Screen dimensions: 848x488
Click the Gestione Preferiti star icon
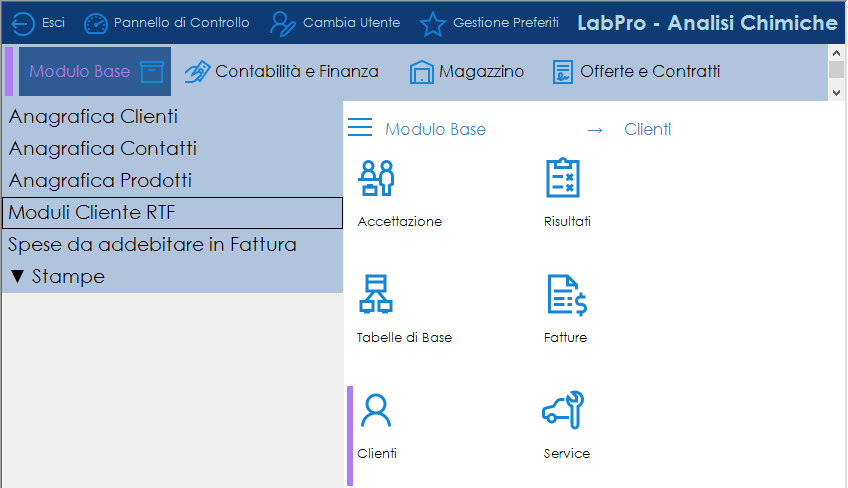pos(433,24)
